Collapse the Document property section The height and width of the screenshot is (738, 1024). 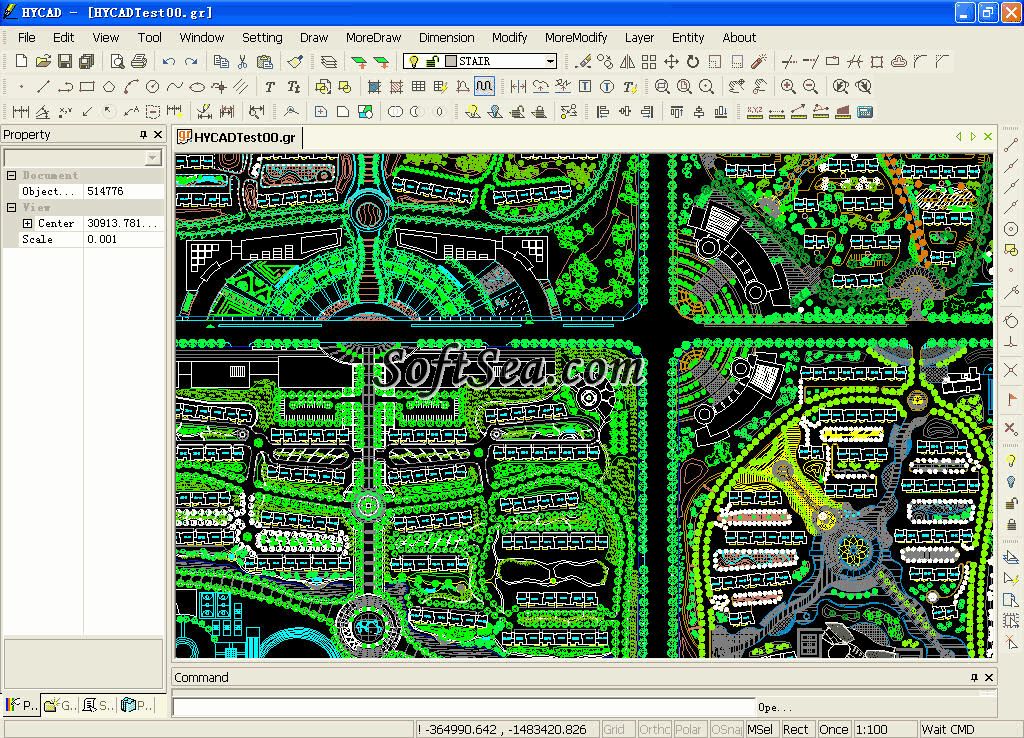12,175
